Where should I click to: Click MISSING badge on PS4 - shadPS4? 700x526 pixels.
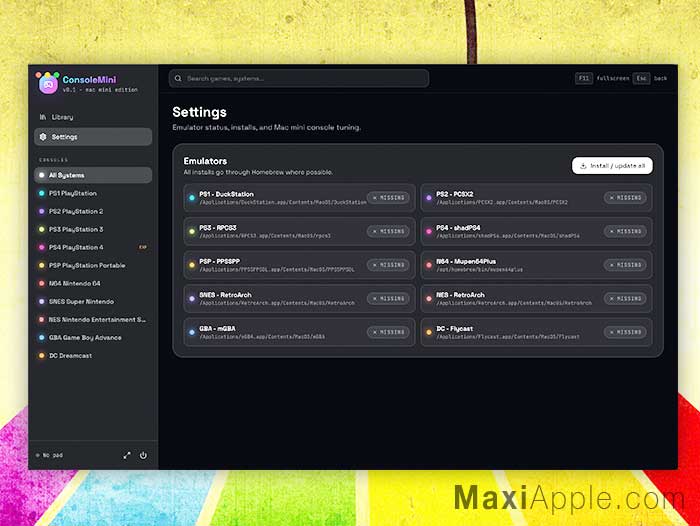click(x=625, y=231)
